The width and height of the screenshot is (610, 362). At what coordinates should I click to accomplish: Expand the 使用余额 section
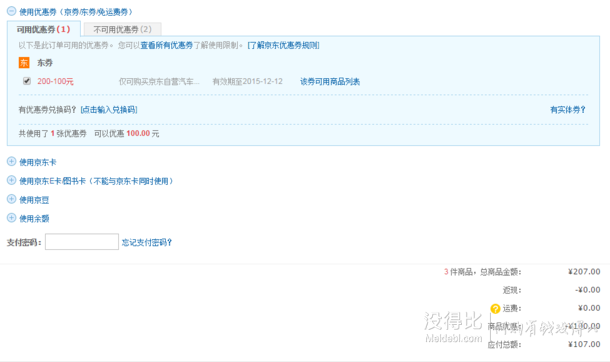[x=12, y=218]
